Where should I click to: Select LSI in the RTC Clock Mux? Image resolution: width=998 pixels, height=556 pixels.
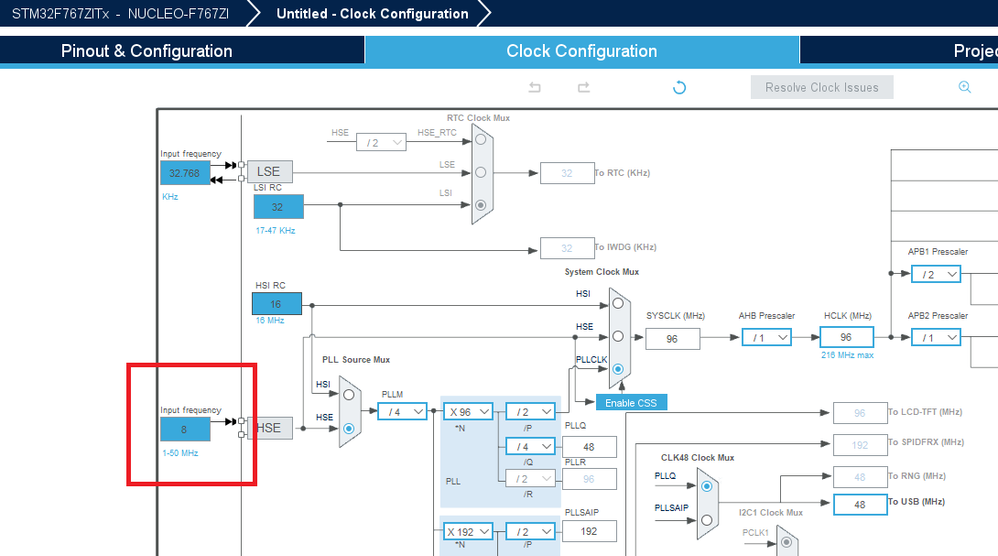pos(481,205)
